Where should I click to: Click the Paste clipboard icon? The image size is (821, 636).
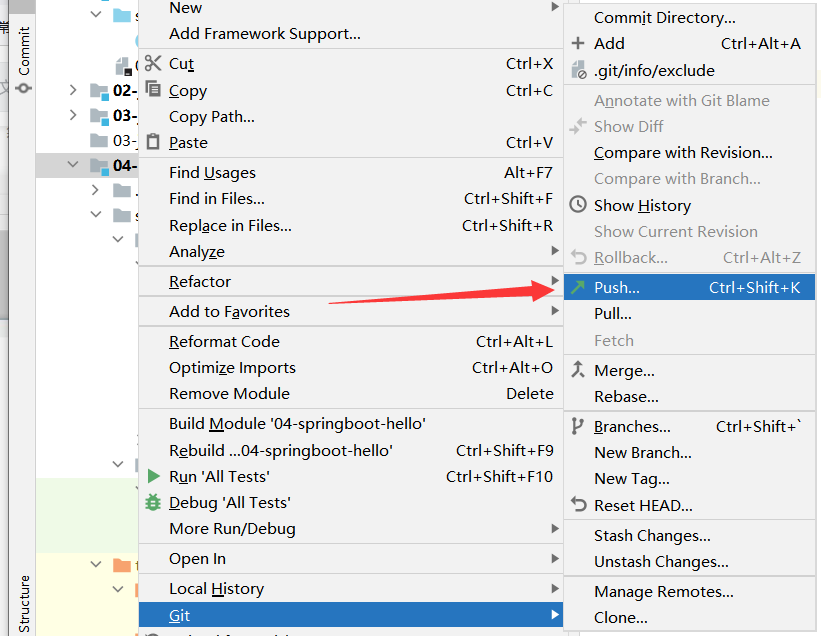(x=153, y=141)
